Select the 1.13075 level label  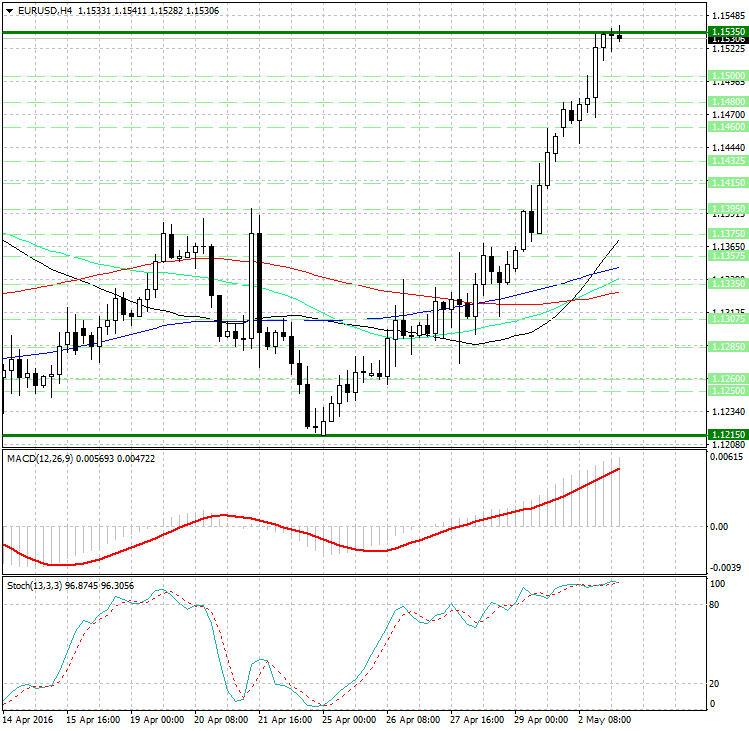728,318
